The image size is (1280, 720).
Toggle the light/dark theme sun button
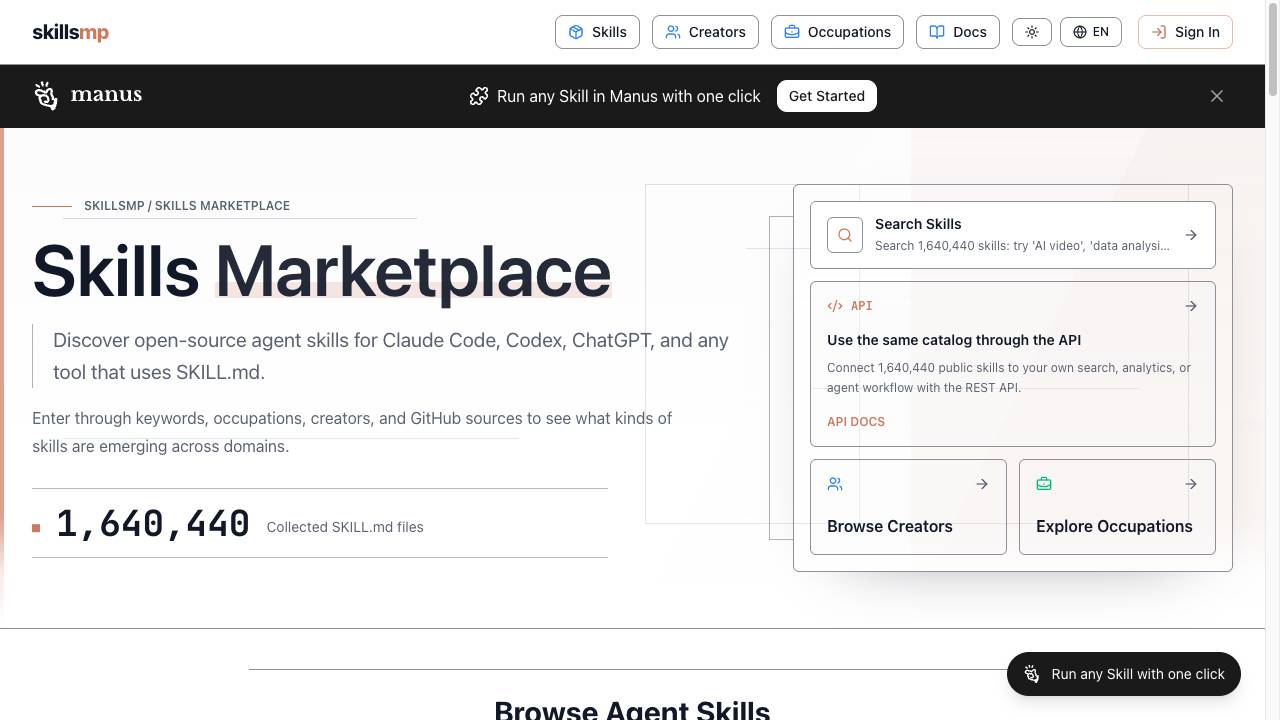tap(1032, 32)
